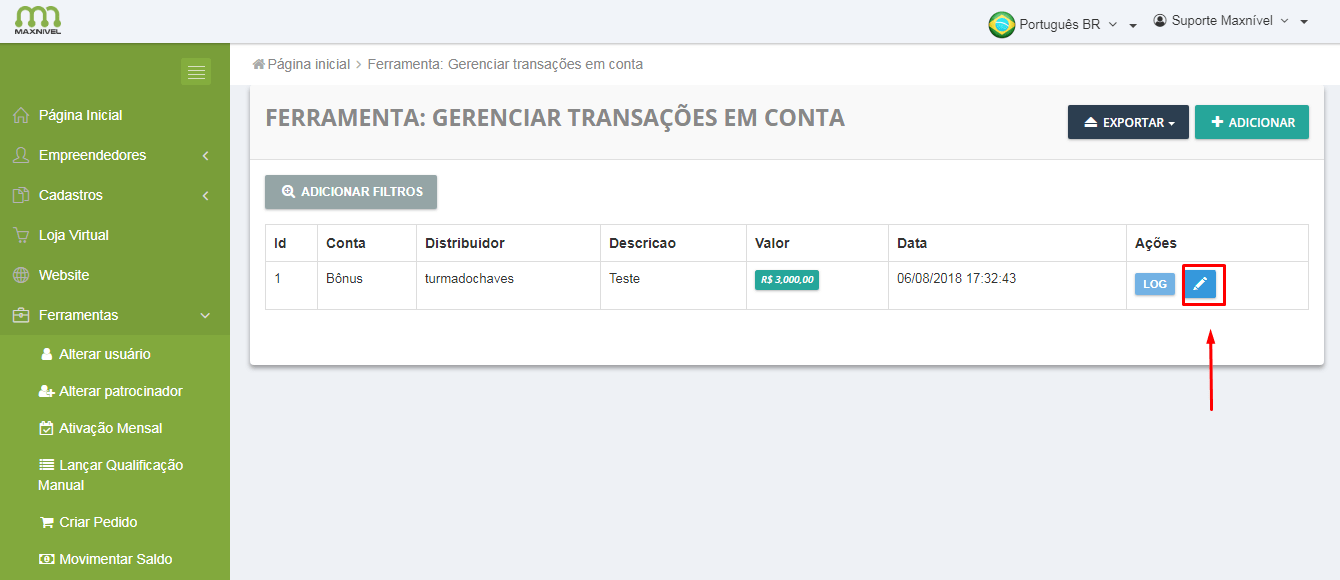Viewport: 1340px width, 580px height.
Task: Click the Maxnível logo
Action: coord(38,20)
